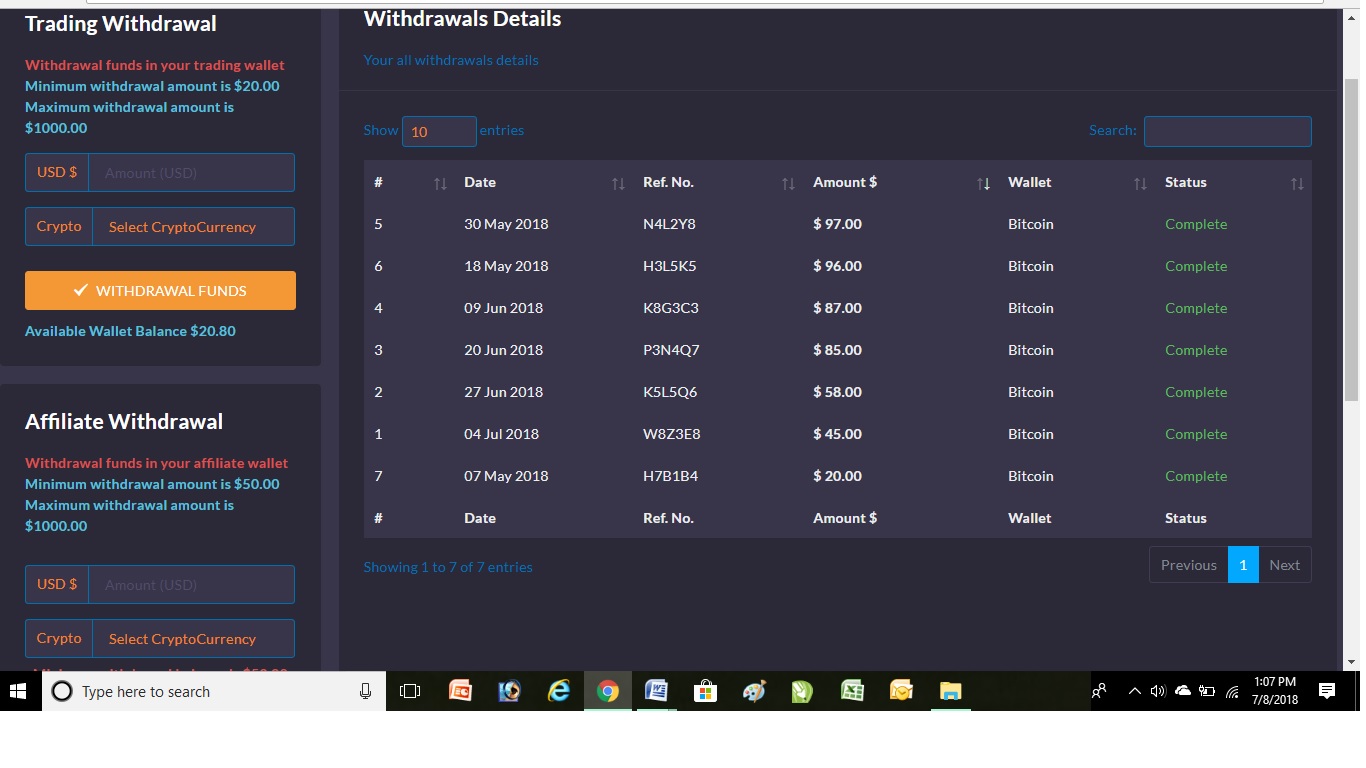
Task: Click the $ 20.00 amount cell
Action: coord(837,476)
